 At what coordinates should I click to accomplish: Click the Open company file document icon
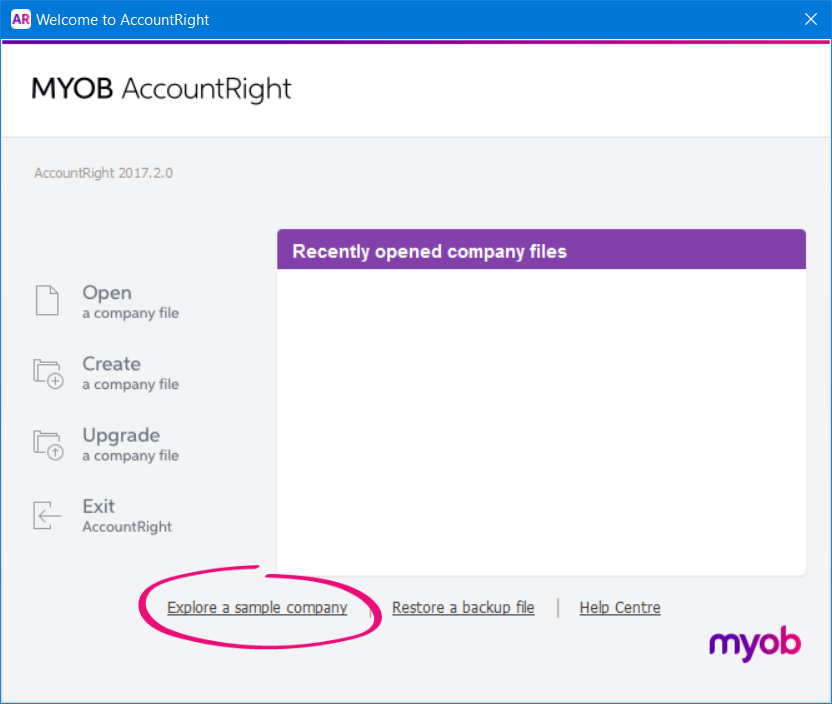pos(47,301)
